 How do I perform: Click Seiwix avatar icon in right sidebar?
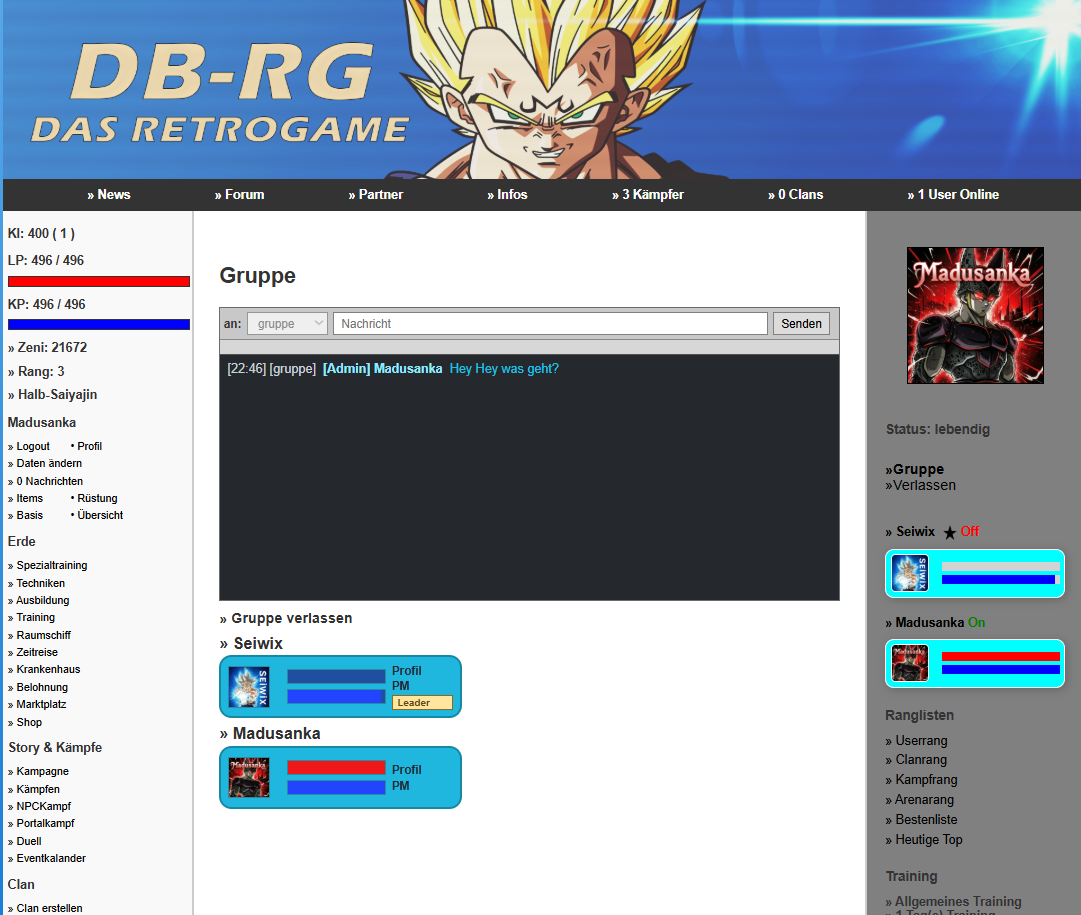point(910,573)
